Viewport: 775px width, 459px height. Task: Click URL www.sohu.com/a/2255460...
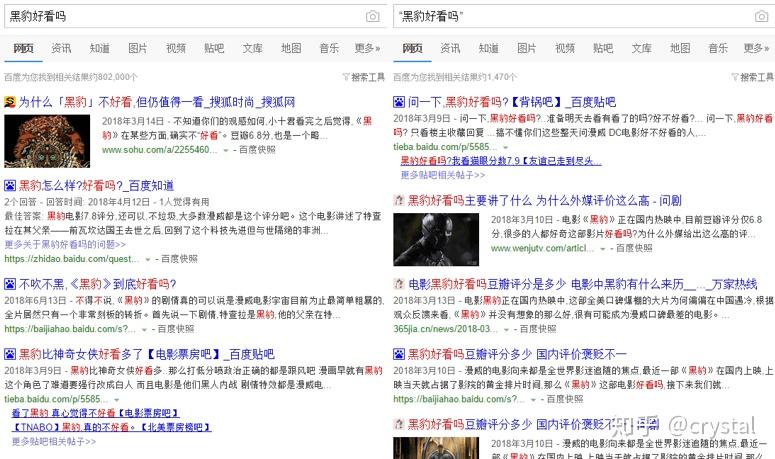[x=160, y=150]
